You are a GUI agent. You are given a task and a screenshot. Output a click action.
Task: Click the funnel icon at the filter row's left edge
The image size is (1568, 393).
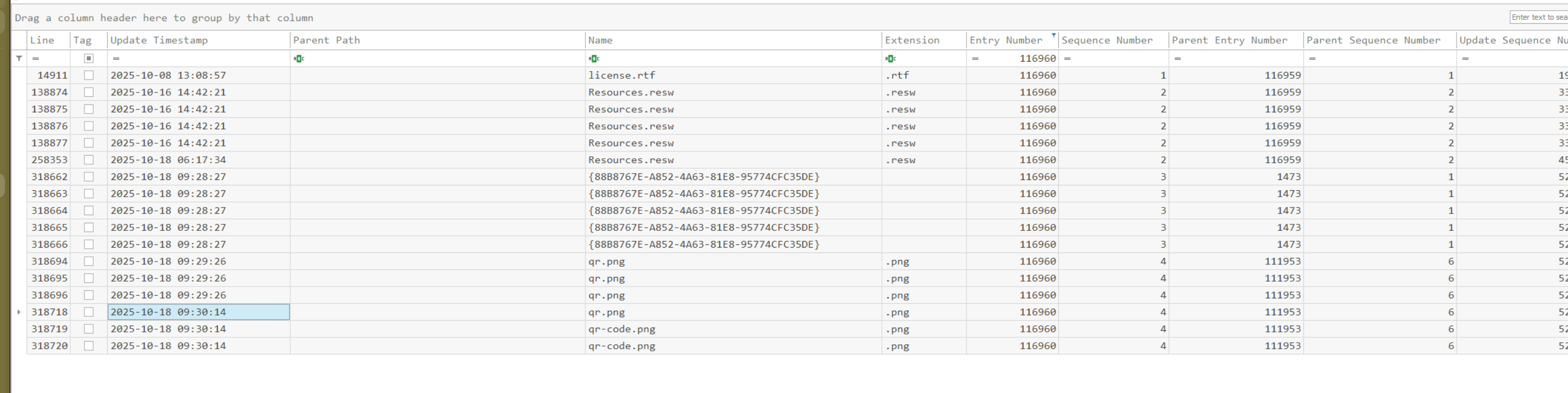19,58
